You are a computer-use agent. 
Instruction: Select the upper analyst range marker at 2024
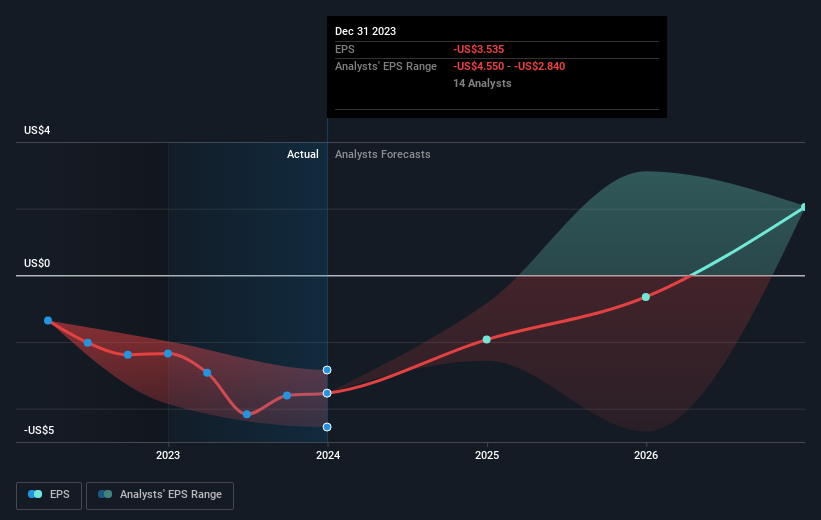pos(327,370)
